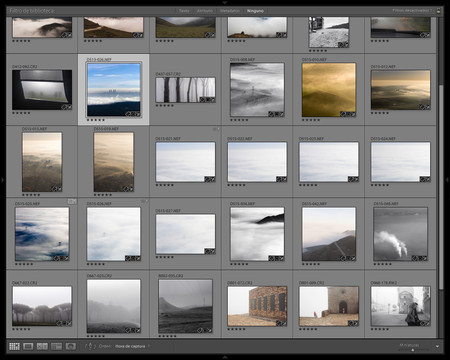Open Survey view icon in toolbar
The height and width of the screenshot is (360, 450).
(x=56, y=346)
